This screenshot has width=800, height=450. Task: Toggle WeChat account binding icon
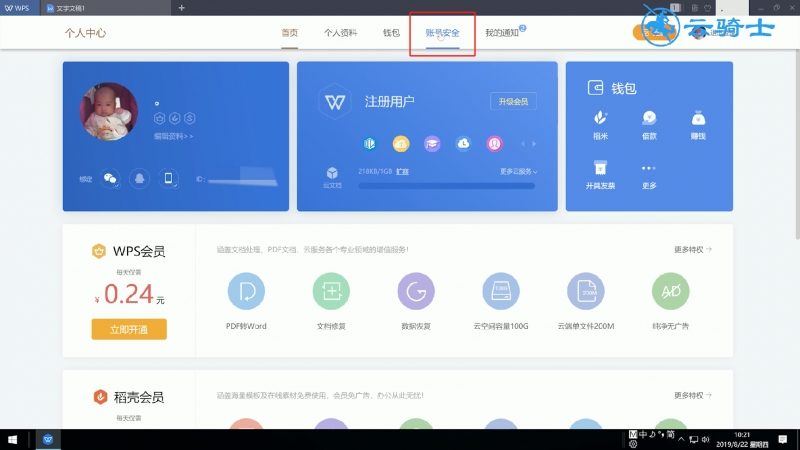coord(110,179)
